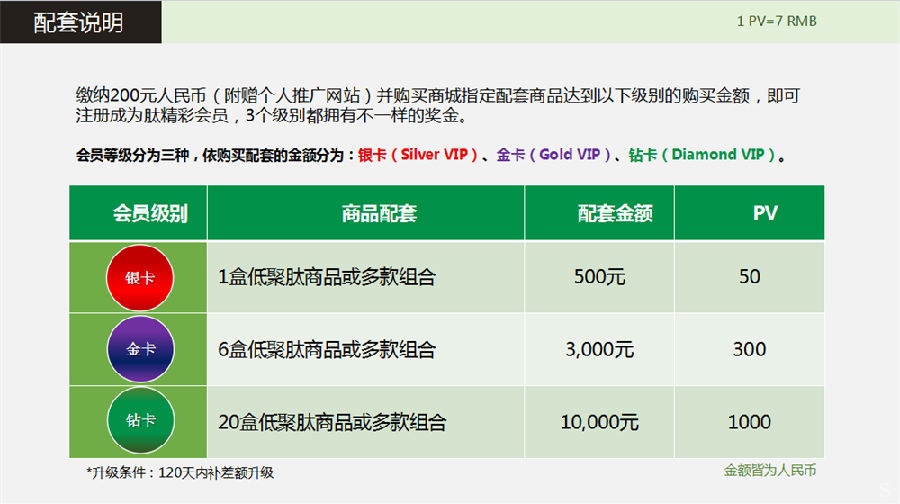Click the 500元 amount cell
This screenshot has width=900, height=504.
click(600, 277)
